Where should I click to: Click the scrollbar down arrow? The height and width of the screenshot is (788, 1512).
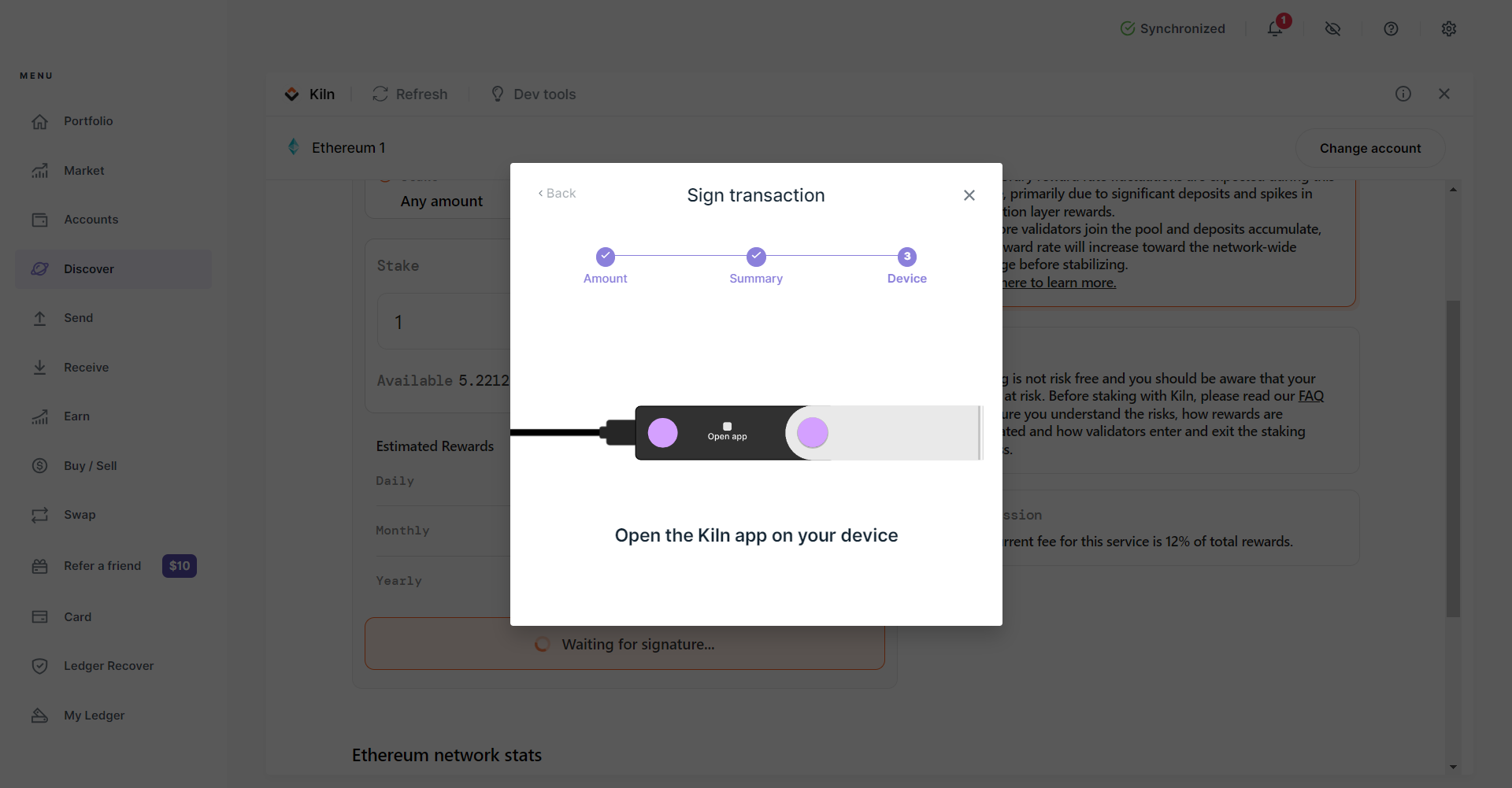pyautogui.click(x=1453, y=767)
